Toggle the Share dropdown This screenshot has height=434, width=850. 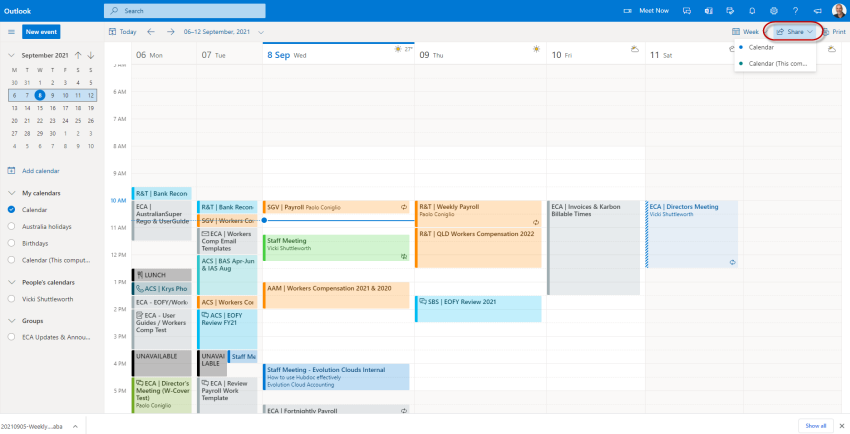click(x=794, y=32)
